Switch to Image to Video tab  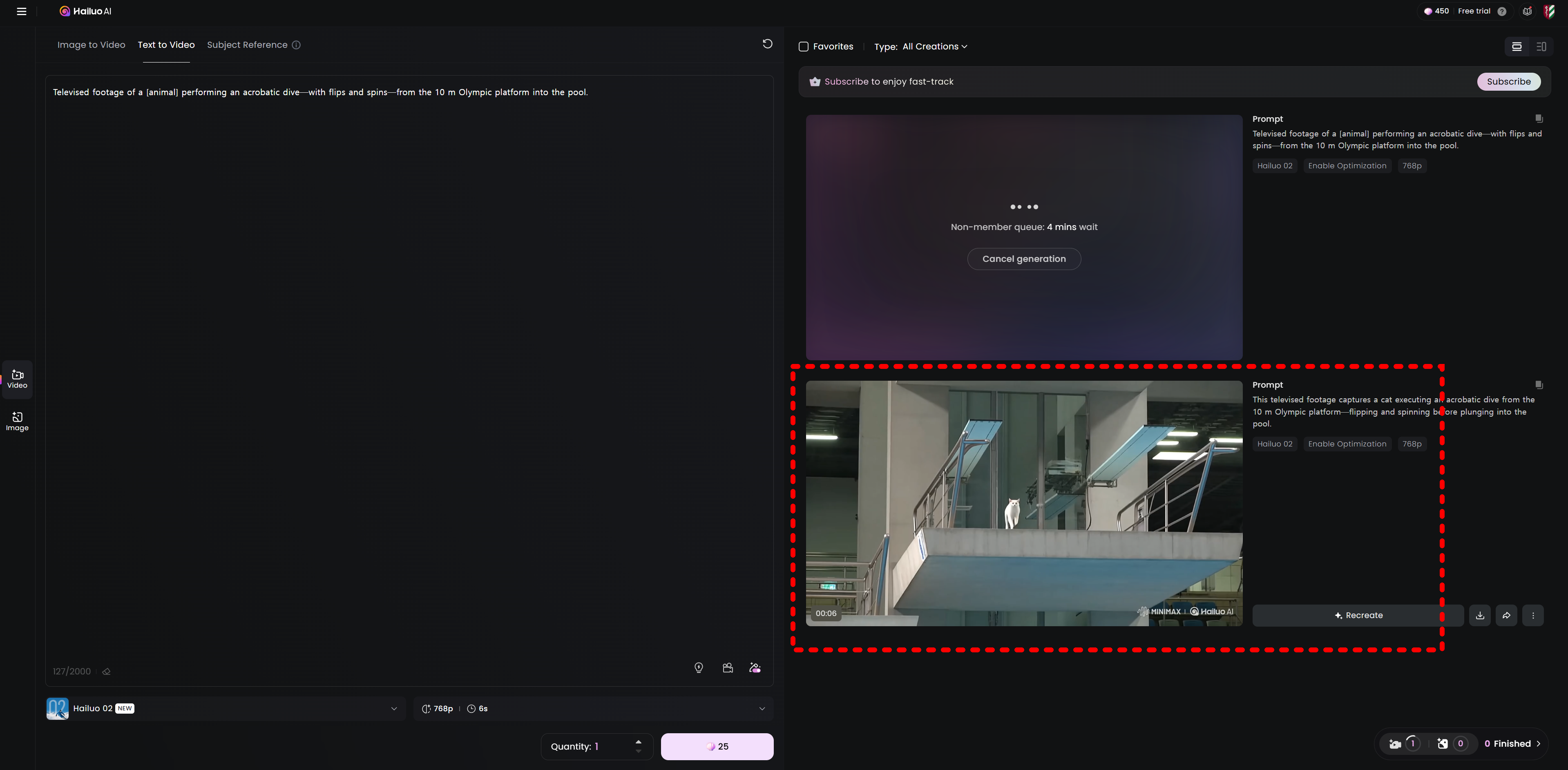point(91,45)
